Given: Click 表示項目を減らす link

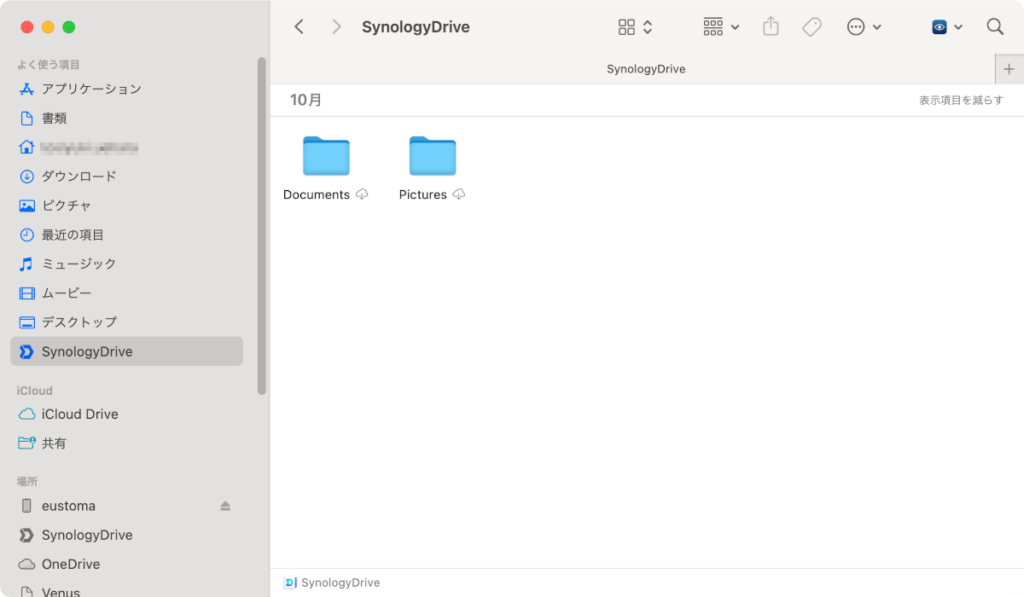Looking at the screenshot, I should pos(961,100).
